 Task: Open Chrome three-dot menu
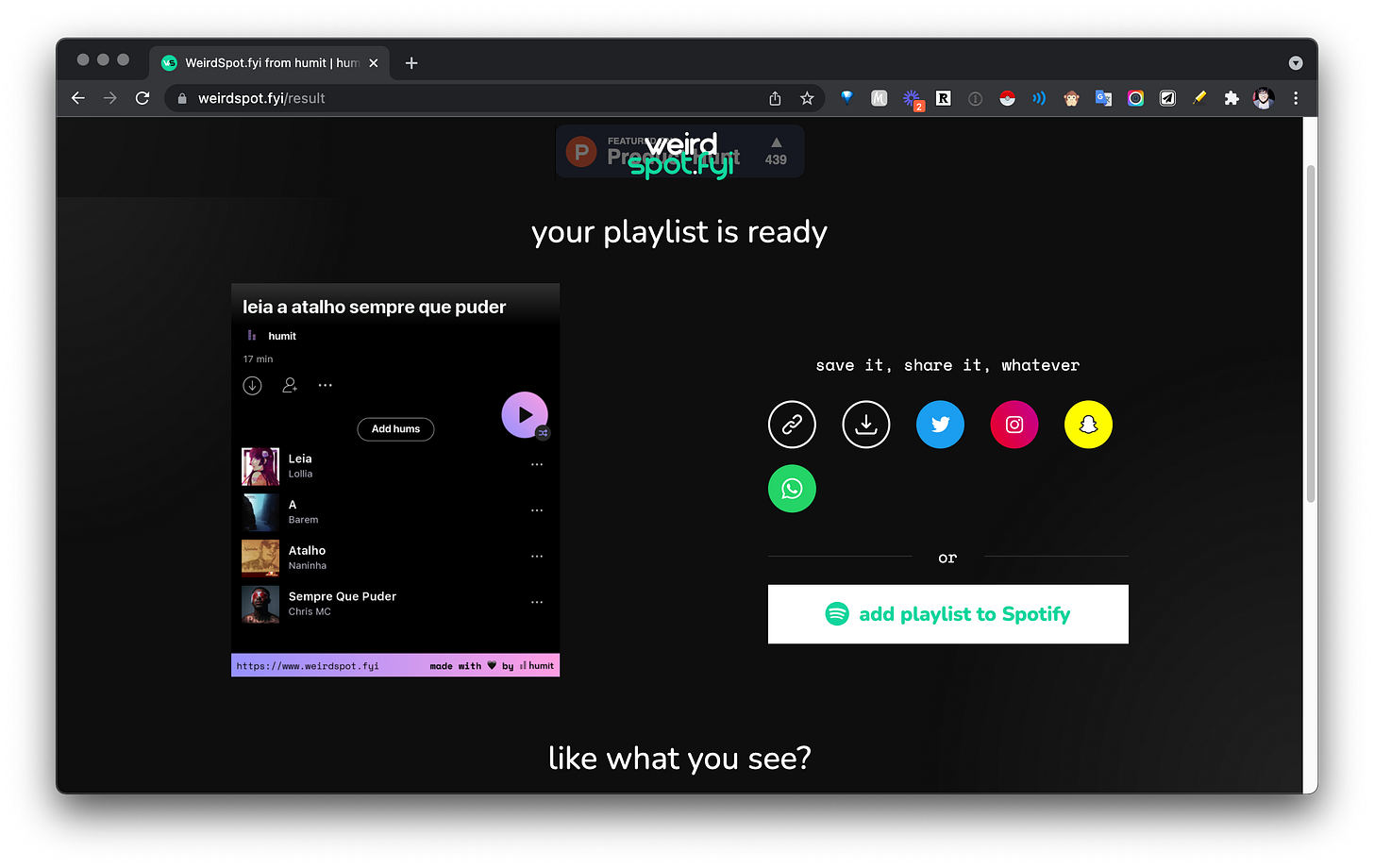pos(1296,98)
